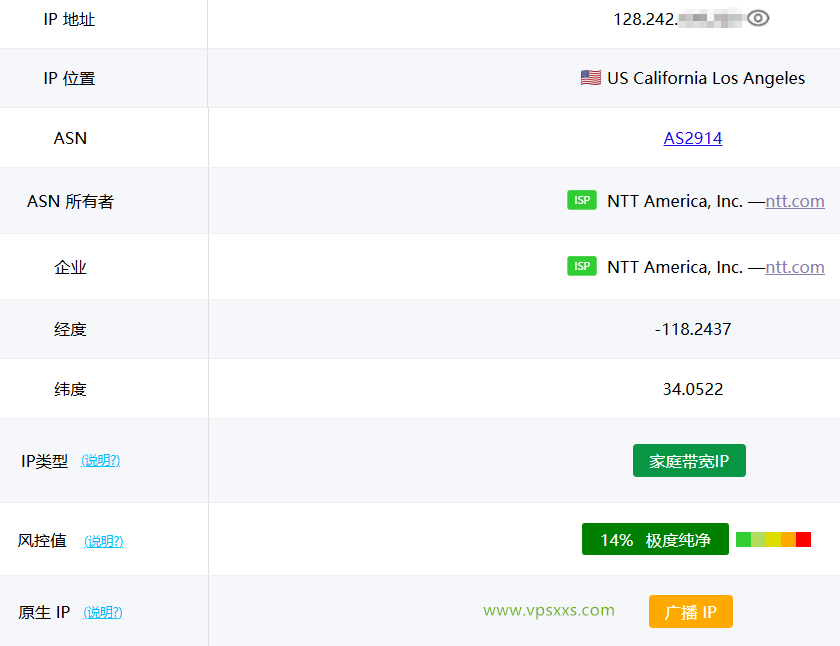Click the ASN 所有者 row label
The height and width of the screenshot is (646, 840).
tap(70, 201)
